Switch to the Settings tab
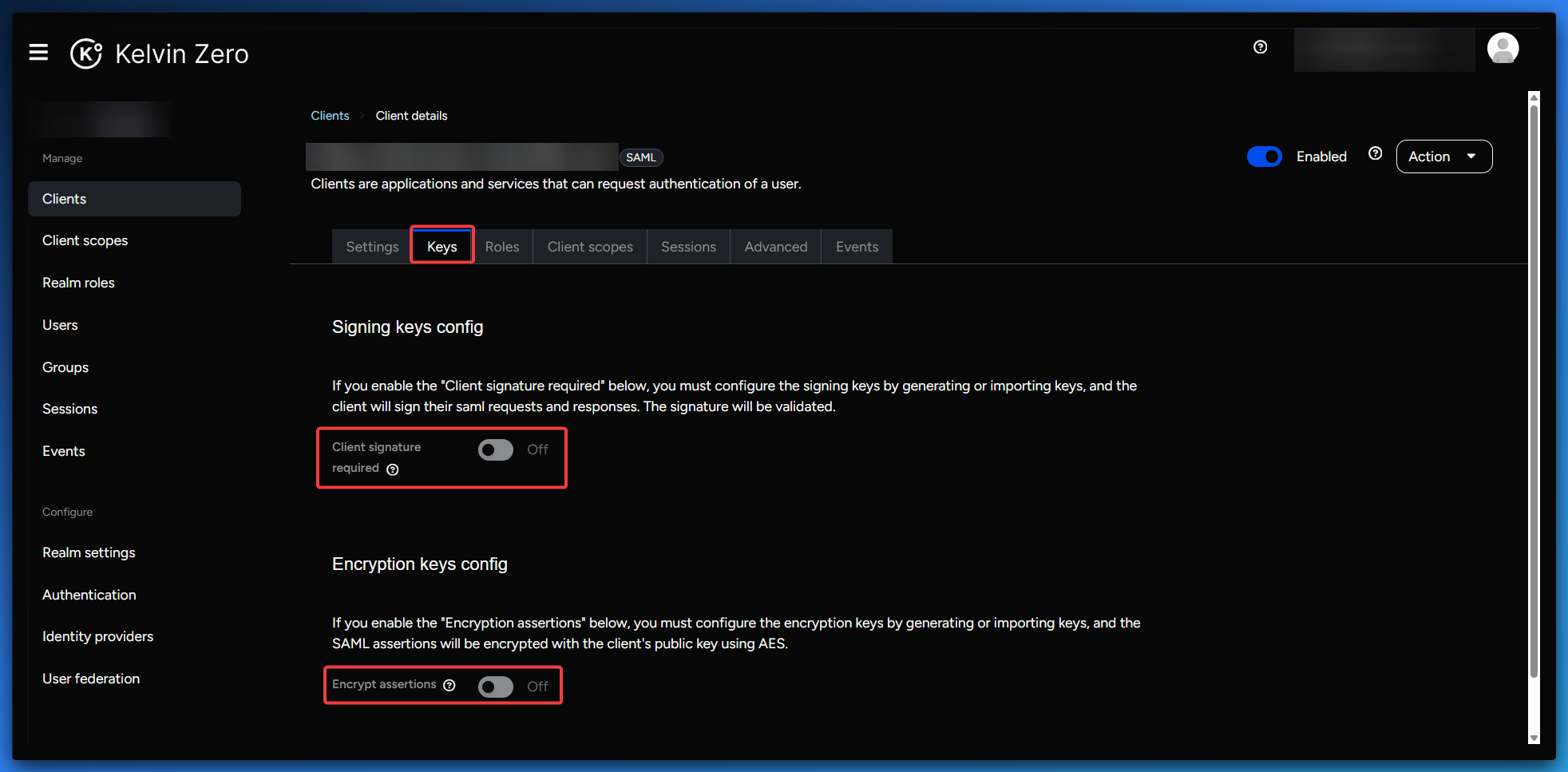The height and width of the screenshot is (772, 1568). [372, 247]
